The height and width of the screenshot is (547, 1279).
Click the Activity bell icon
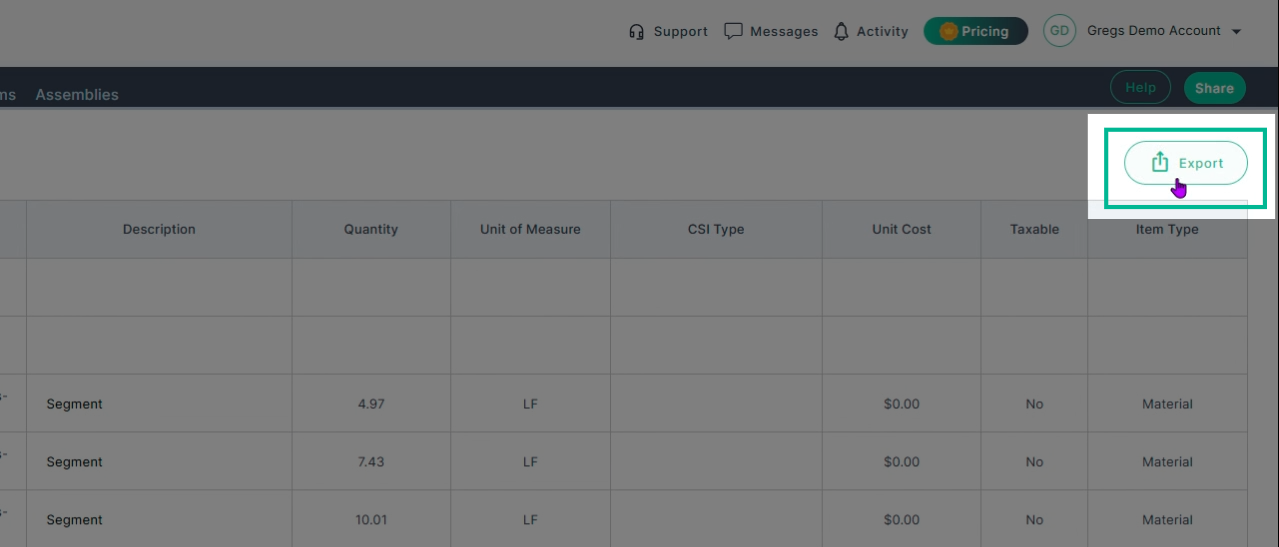841,31
